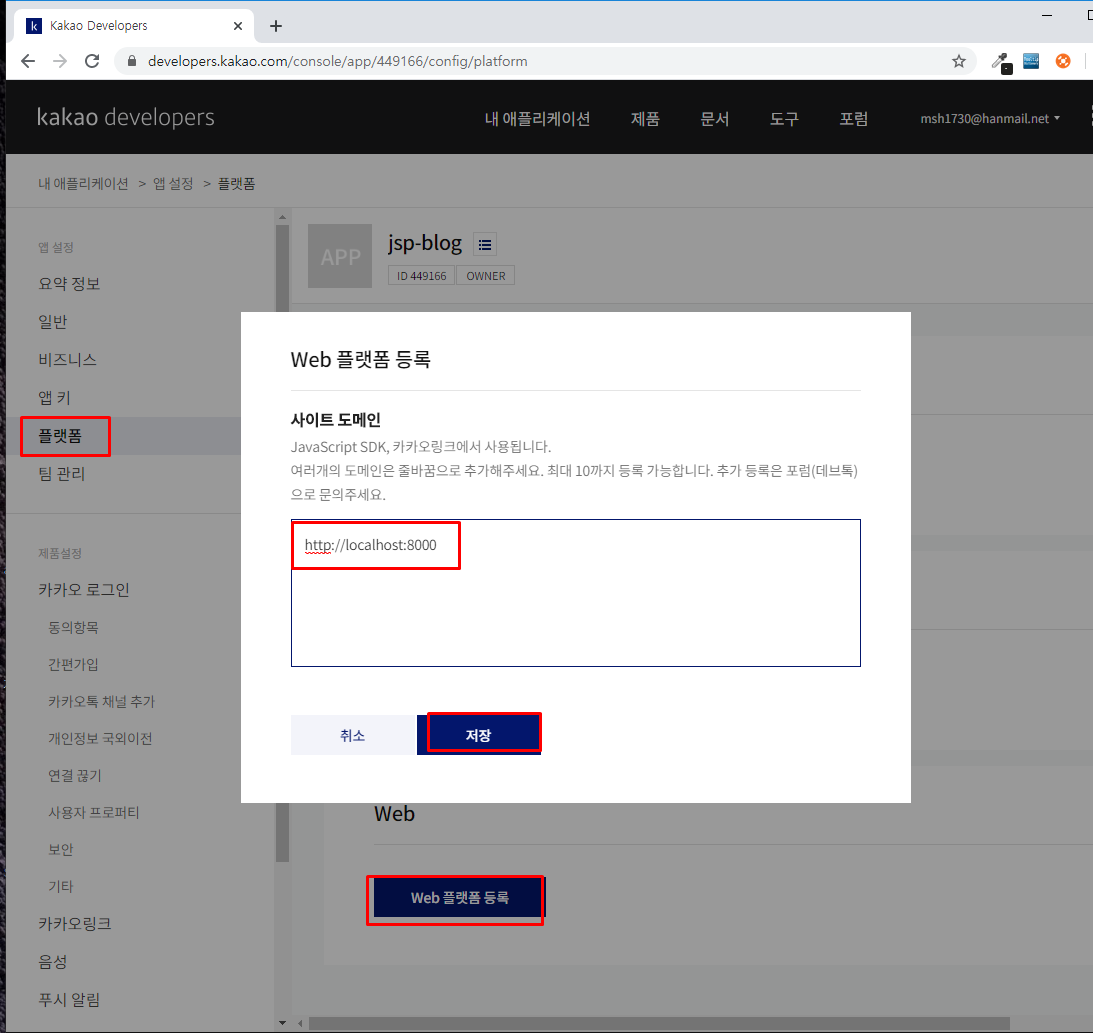Open 연결 끊기 sidebar sub-item
Image resolution: width=1093 pixels, height=1033 pixels.
coord(75,775)
